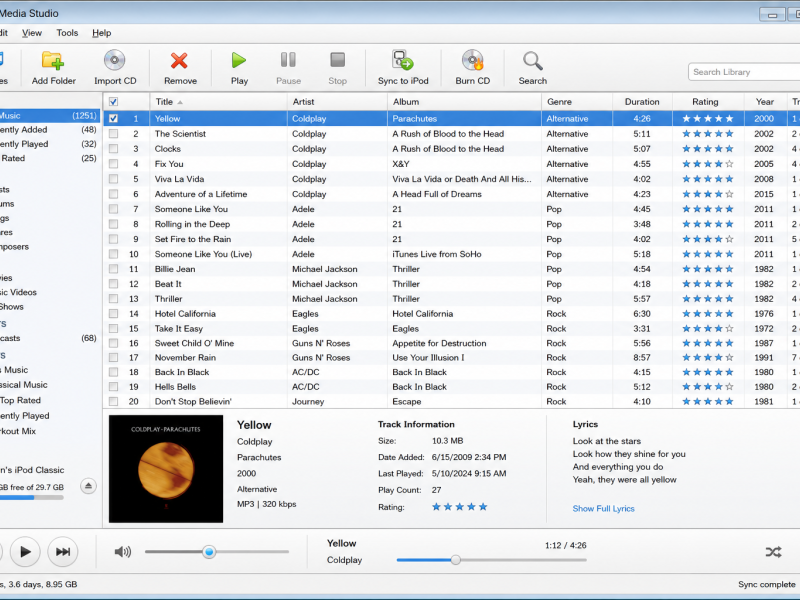Viewport: 800px width, 600px height.
Task: Toggle shuffle mode icon
Action: coord(773,552)
